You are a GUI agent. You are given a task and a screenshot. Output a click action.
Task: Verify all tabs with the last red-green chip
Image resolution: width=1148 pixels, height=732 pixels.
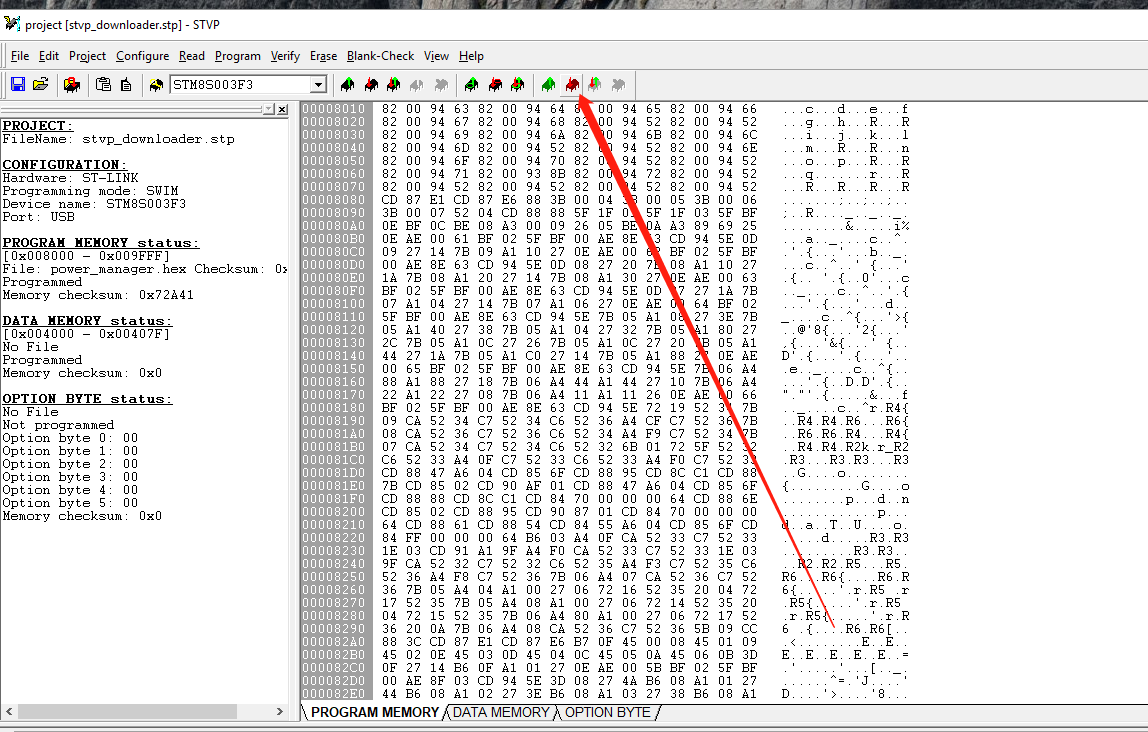[594, 85]
